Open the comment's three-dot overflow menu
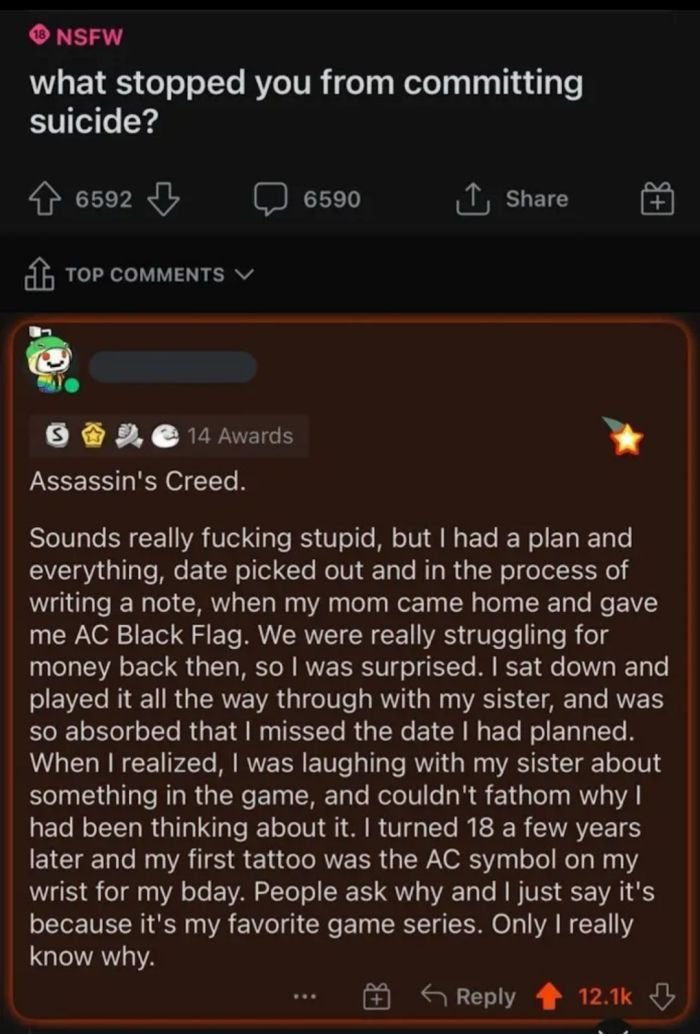The width and height of the screenshot is (700, 1034). point(306,997)
